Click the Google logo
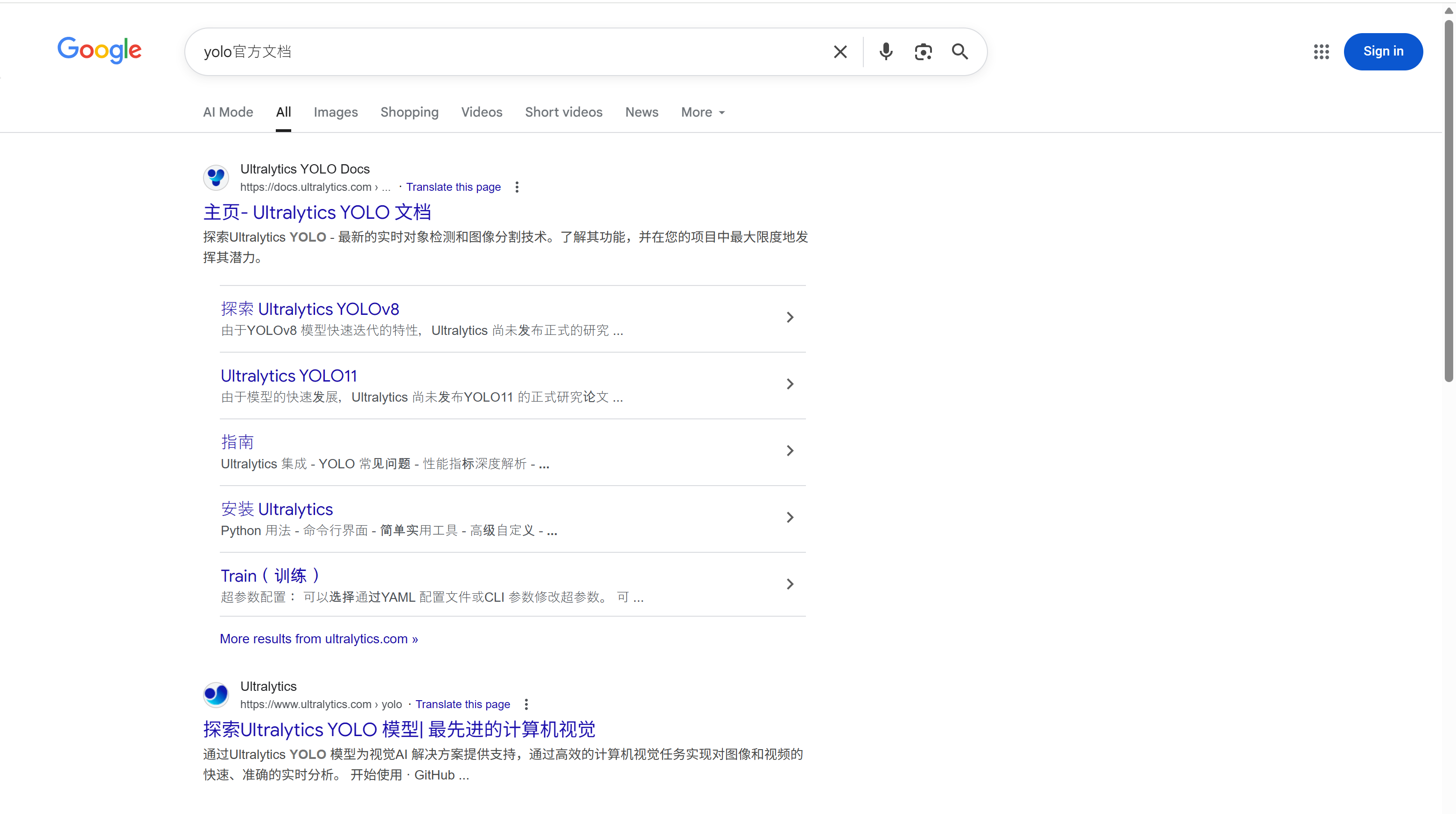The image size is (1456, 814). (99, 51)
